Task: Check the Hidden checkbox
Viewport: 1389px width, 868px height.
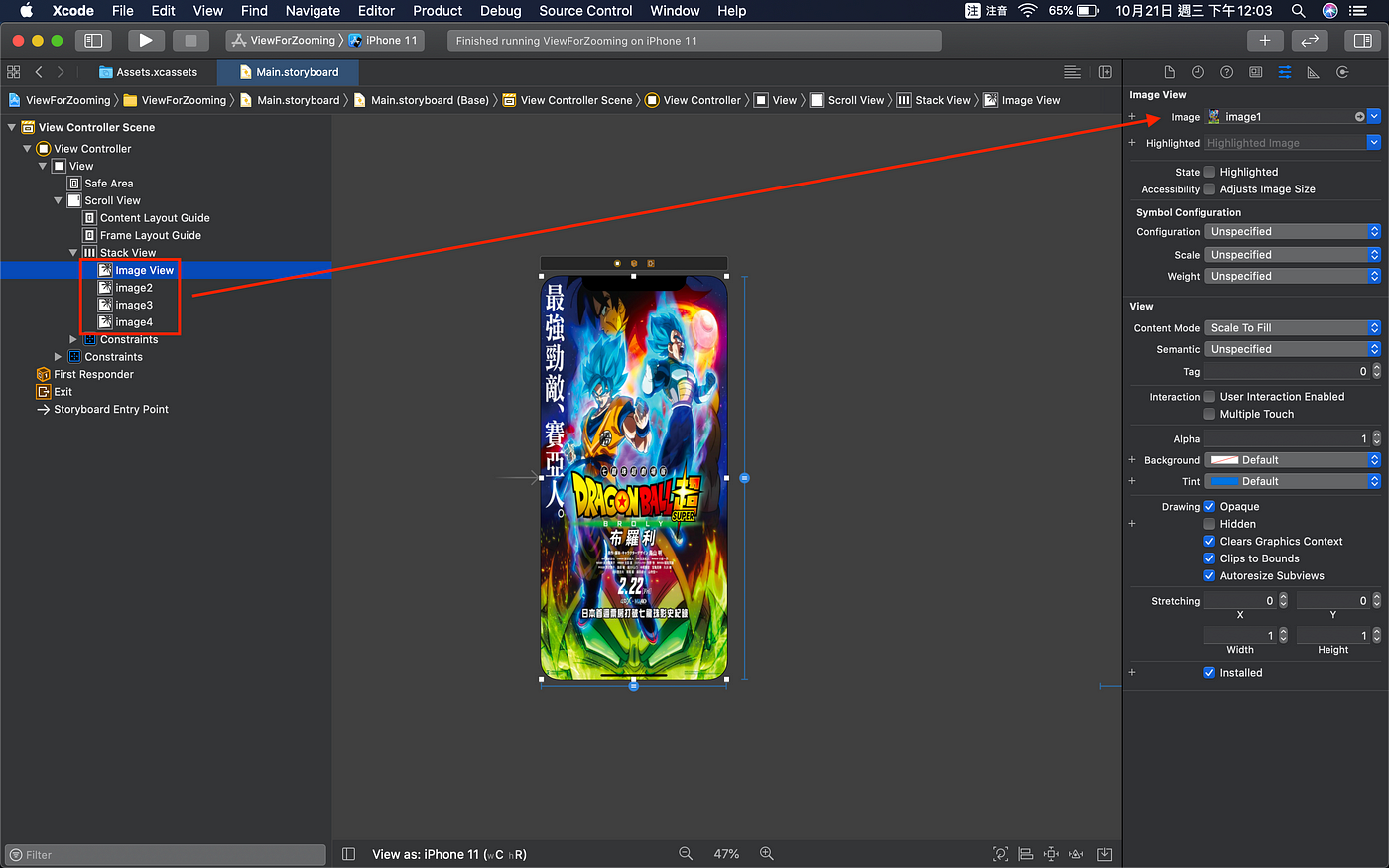Action: click(x=1209, y=524)
